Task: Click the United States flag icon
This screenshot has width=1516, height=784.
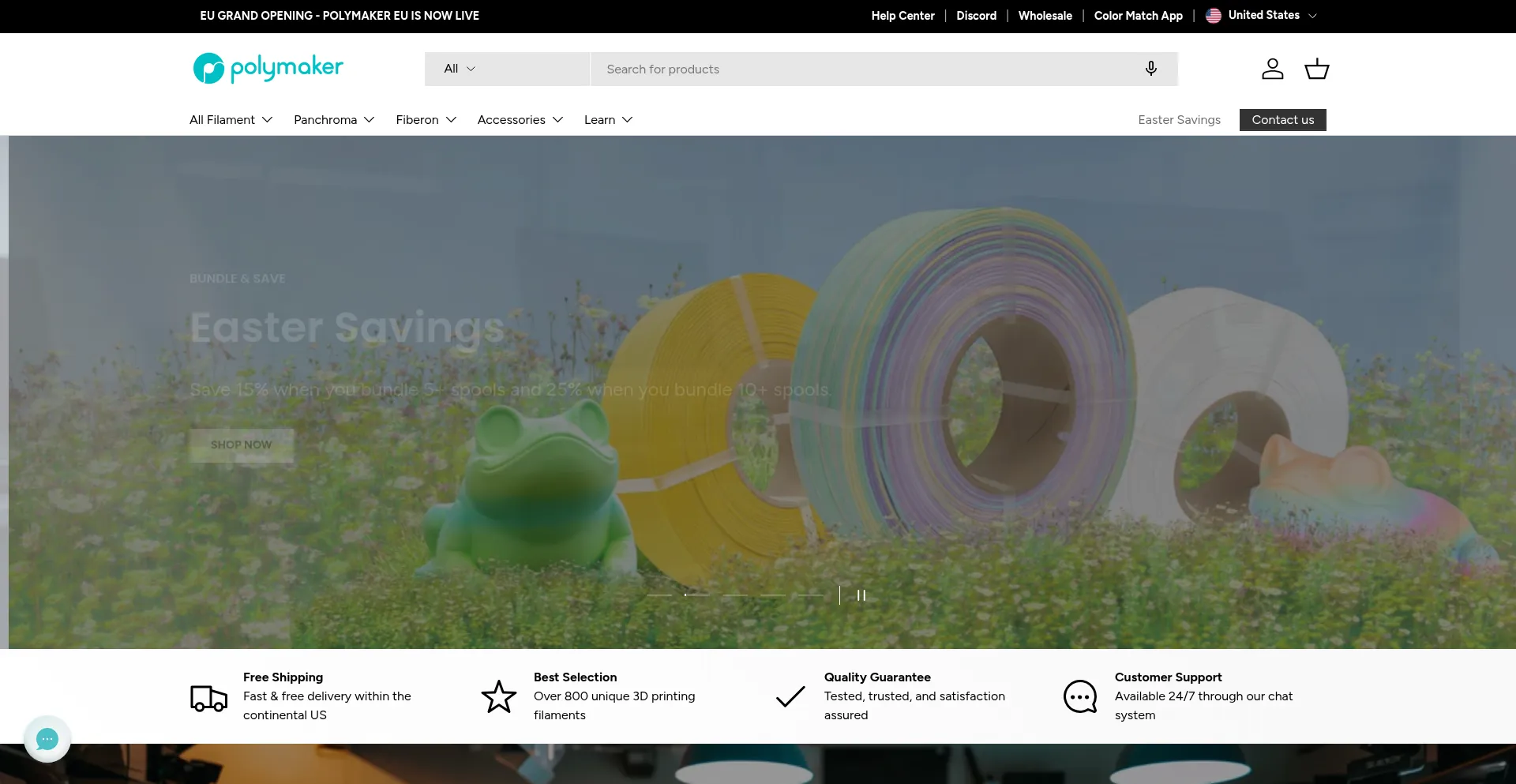Action: (x=1214, y=16)
